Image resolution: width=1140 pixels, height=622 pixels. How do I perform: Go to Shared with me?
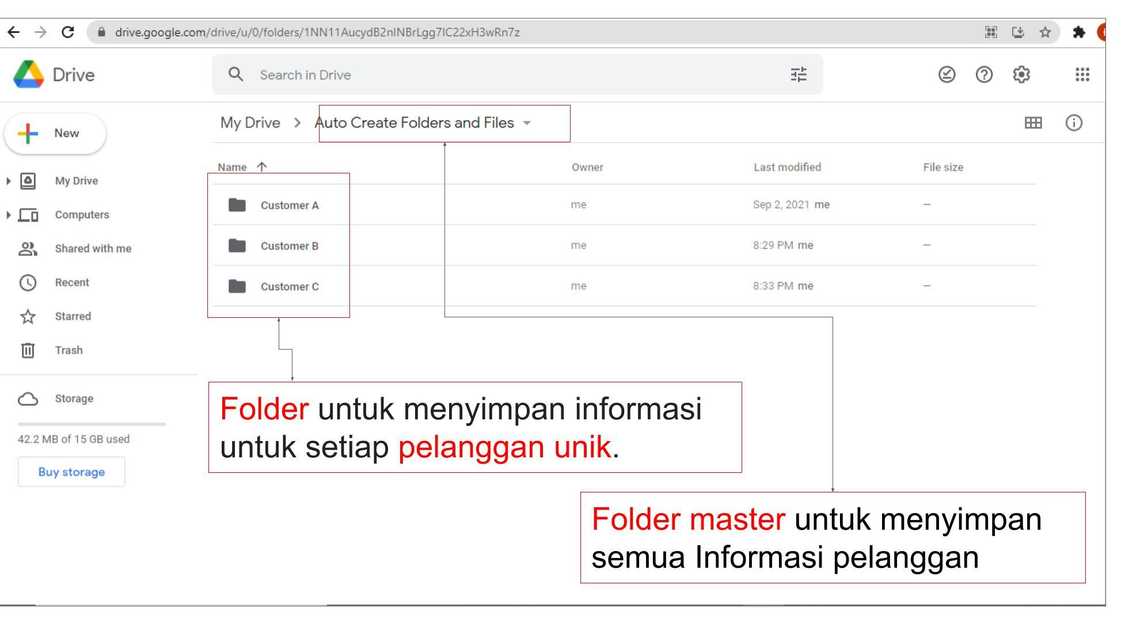click(92, 249)
